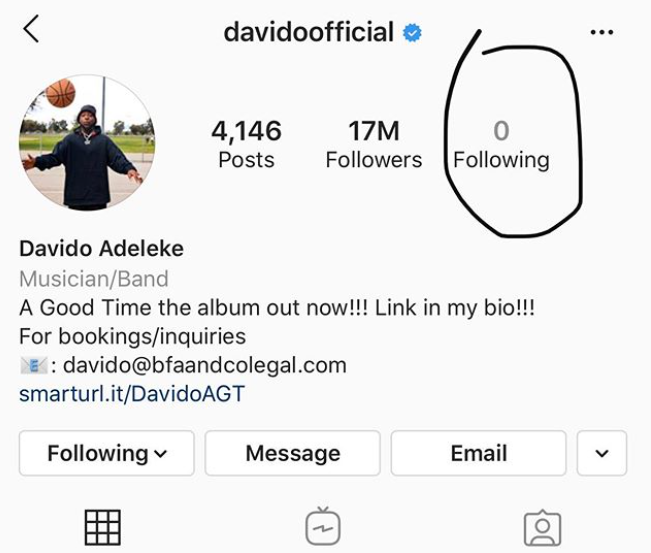Open the smarturl.it/DavidoAGT link

132,394
